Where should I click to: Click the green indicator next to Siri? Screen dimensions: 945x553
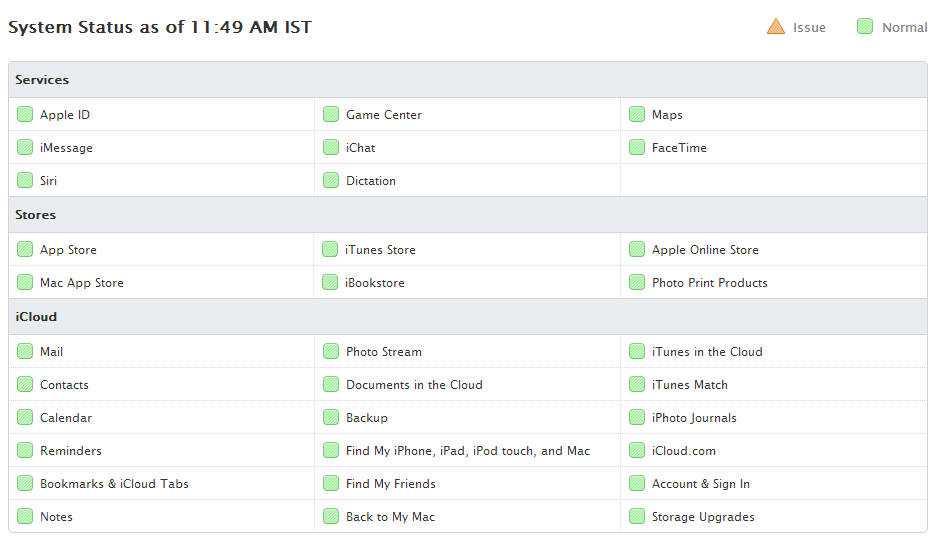point(25,181)
